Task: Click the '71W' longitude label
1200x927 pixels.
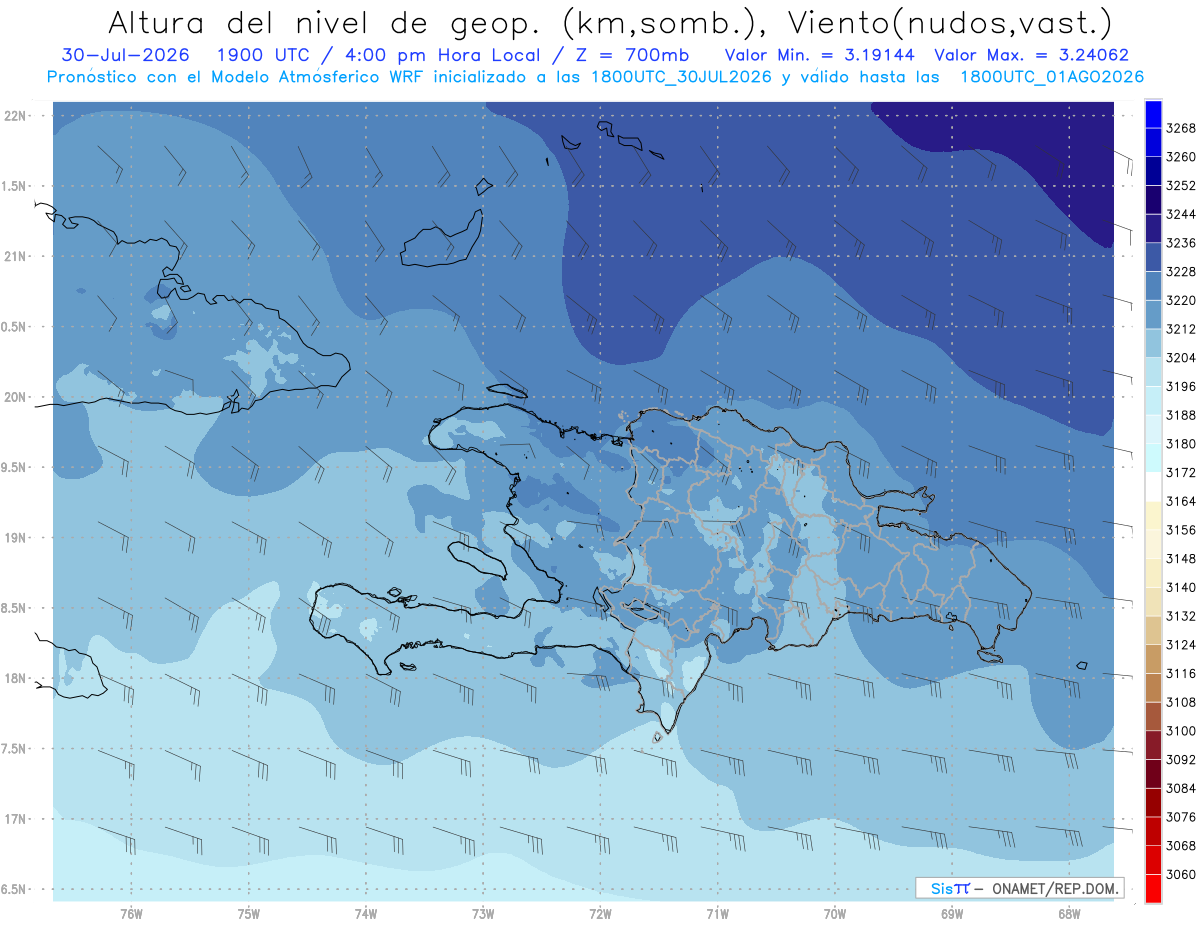Action: pos(717,913)
